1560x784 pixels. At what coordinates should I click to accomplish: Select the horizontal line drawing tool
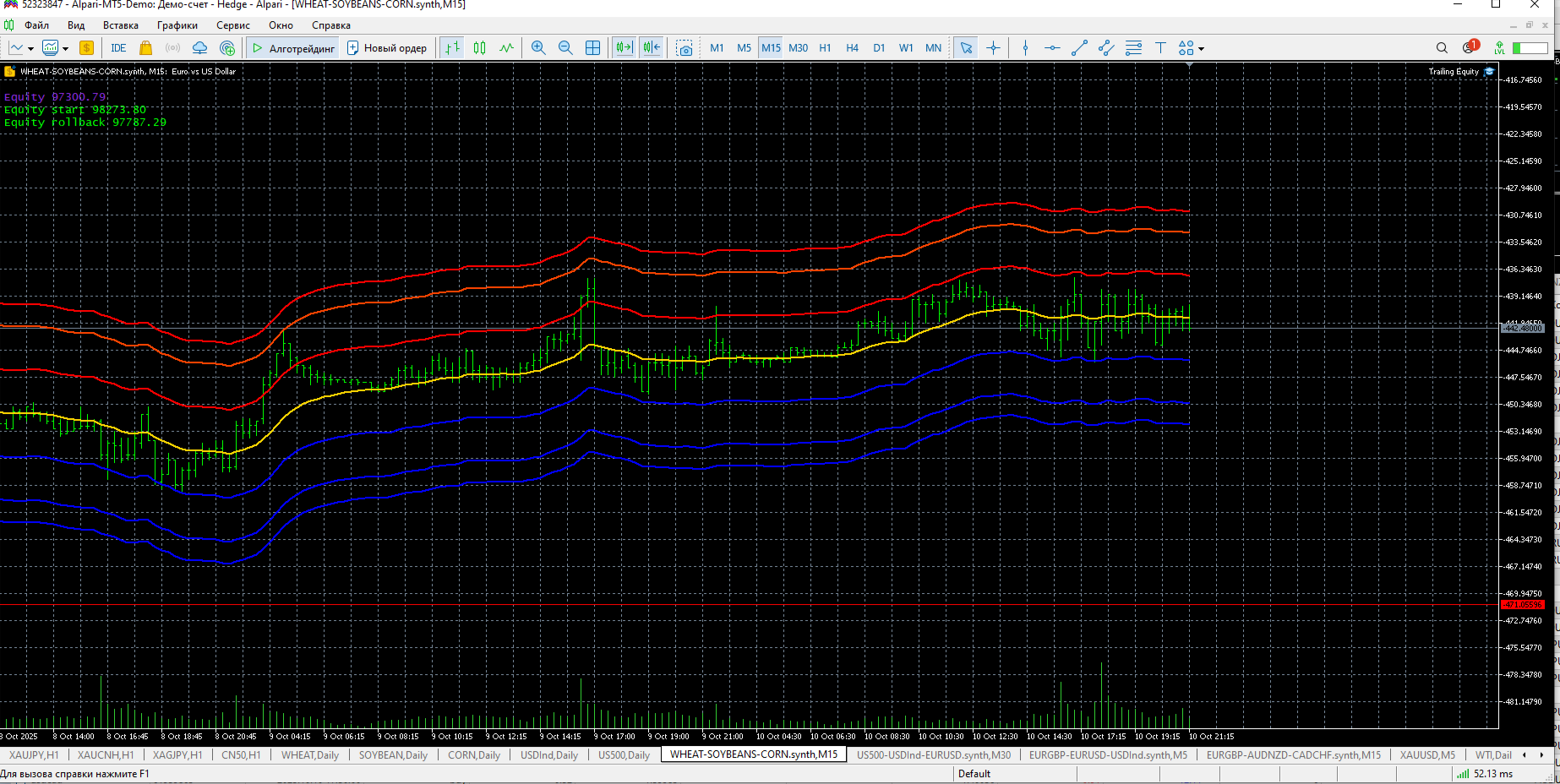coord(1052,48)
